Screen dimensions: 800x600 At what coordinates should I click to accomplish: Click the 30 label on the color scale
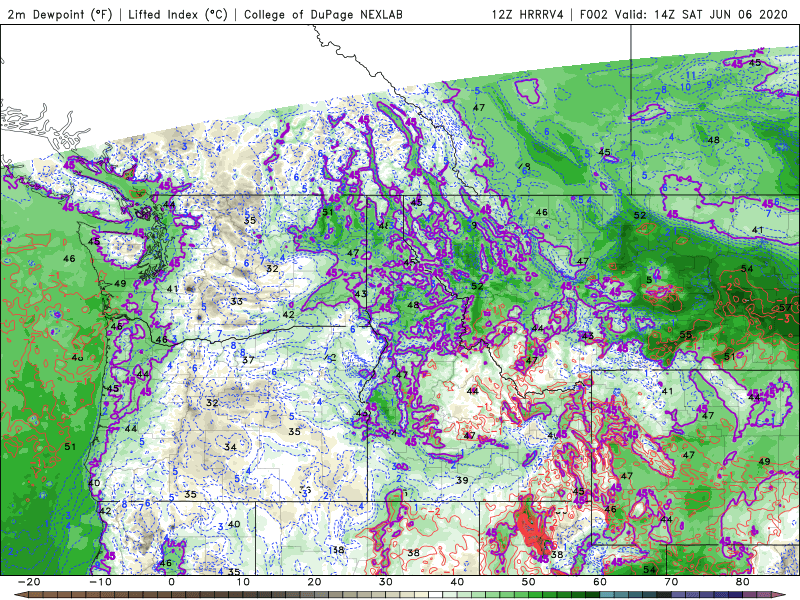pyautogui.click(x=386, y=582)
